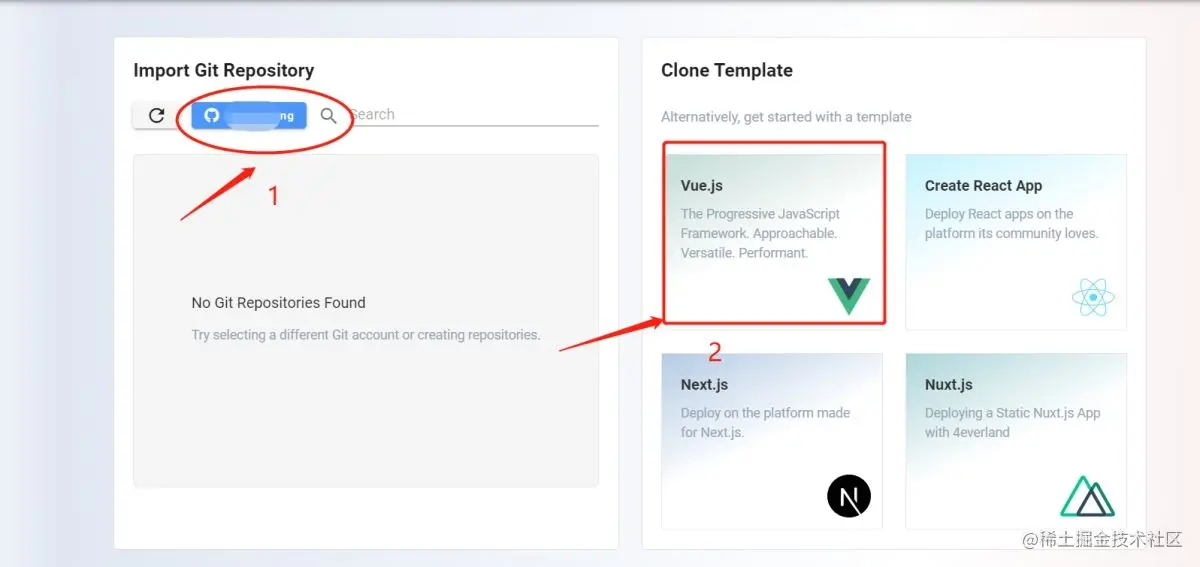Image resolution: width=1200 pixels, height=567 pixels.
Task: Click the green Nuxt mountain logo
Action: [1087, 496]
